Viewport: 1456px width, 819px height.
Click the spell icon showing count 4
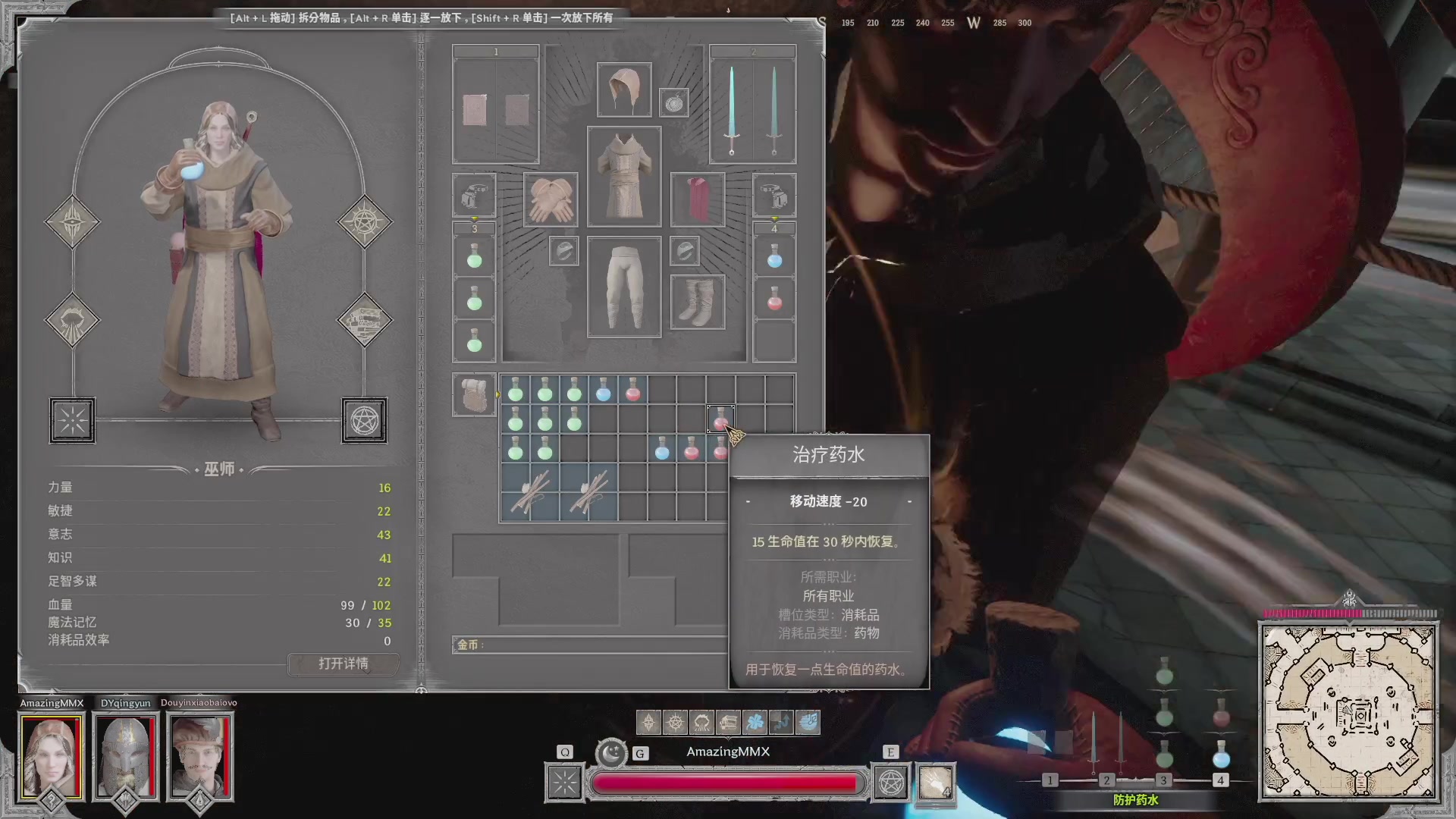(x=936, y=783)
